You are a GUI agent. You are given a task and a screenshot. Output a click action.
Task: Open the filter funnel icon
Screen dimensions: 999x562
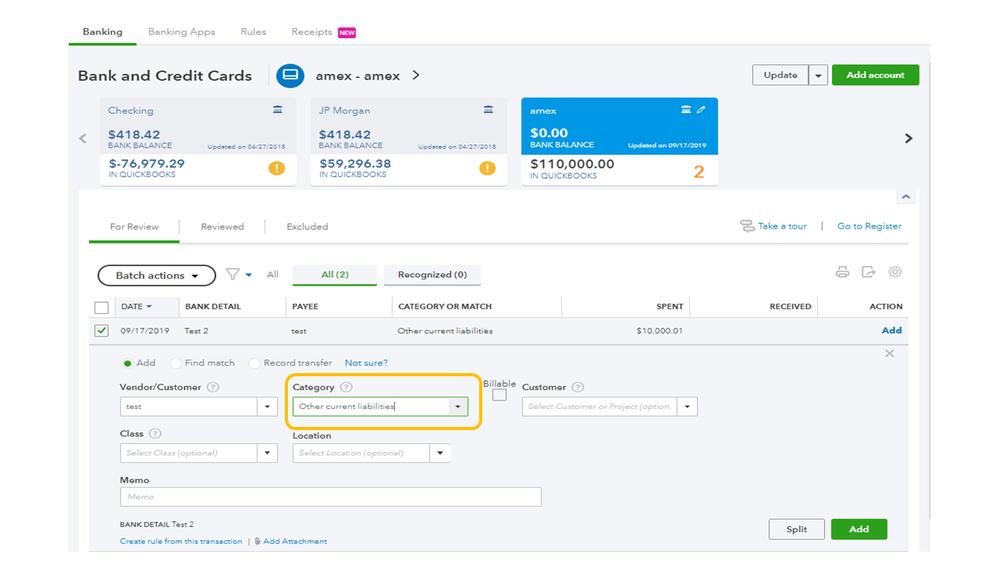(x=233, y=274)
